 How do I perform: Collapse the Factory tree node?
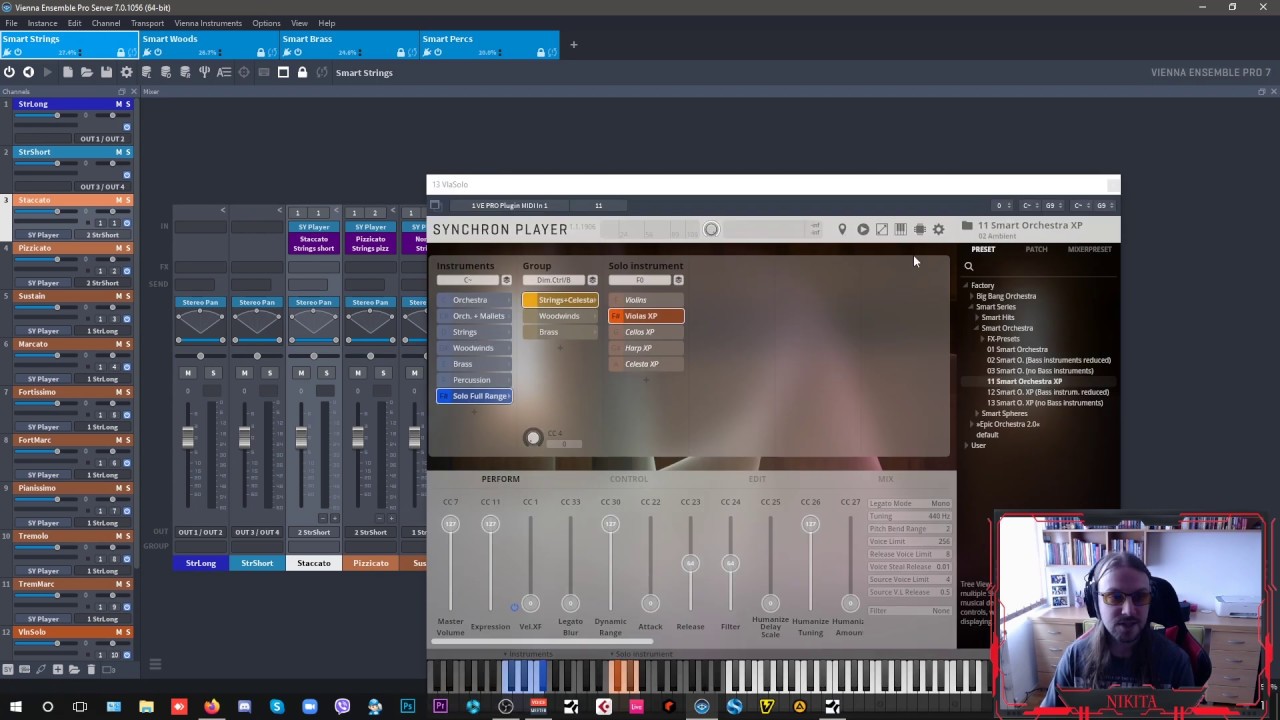tap(966, 286)
